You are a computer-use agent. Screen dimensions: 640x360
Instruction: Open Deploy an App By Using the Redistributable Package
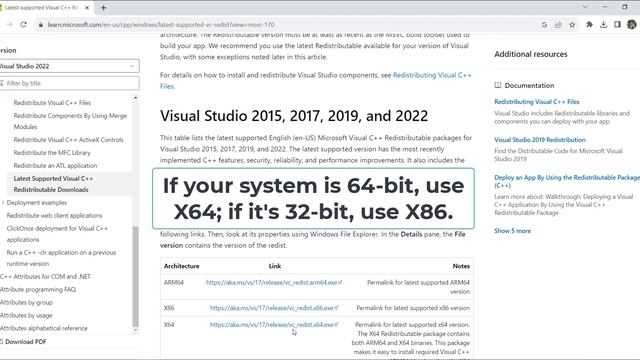coord(567,182)
